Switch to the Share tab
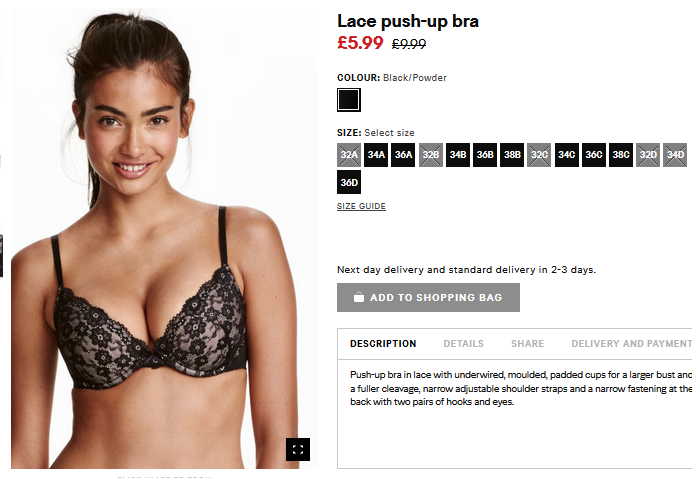This screenshot has width=692, height=478. pos(527,343)
